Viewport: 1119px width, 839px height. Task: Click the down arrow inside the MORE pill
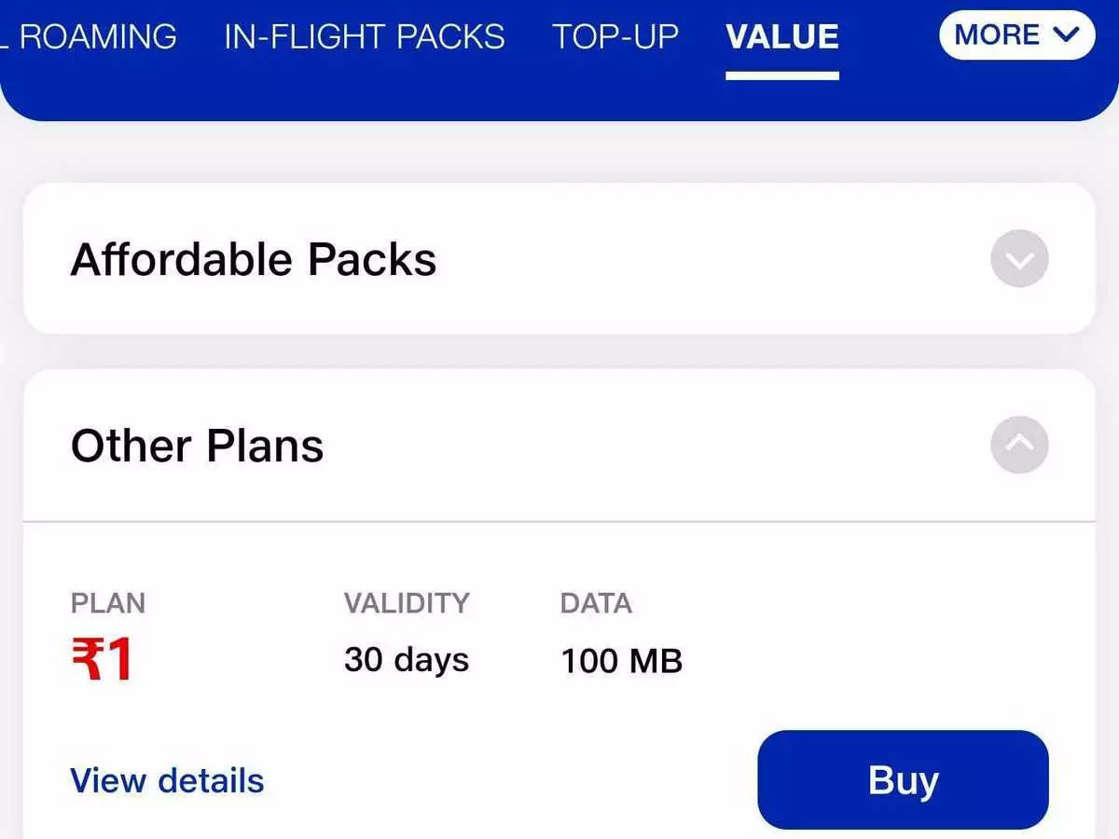tap(1066, 35)
